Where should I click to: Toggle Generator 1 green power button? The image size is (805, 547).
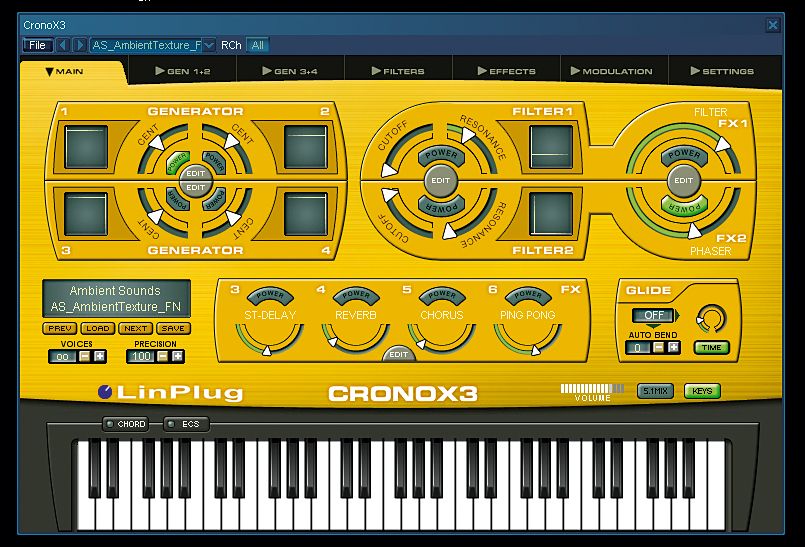(x=177, y=162)
